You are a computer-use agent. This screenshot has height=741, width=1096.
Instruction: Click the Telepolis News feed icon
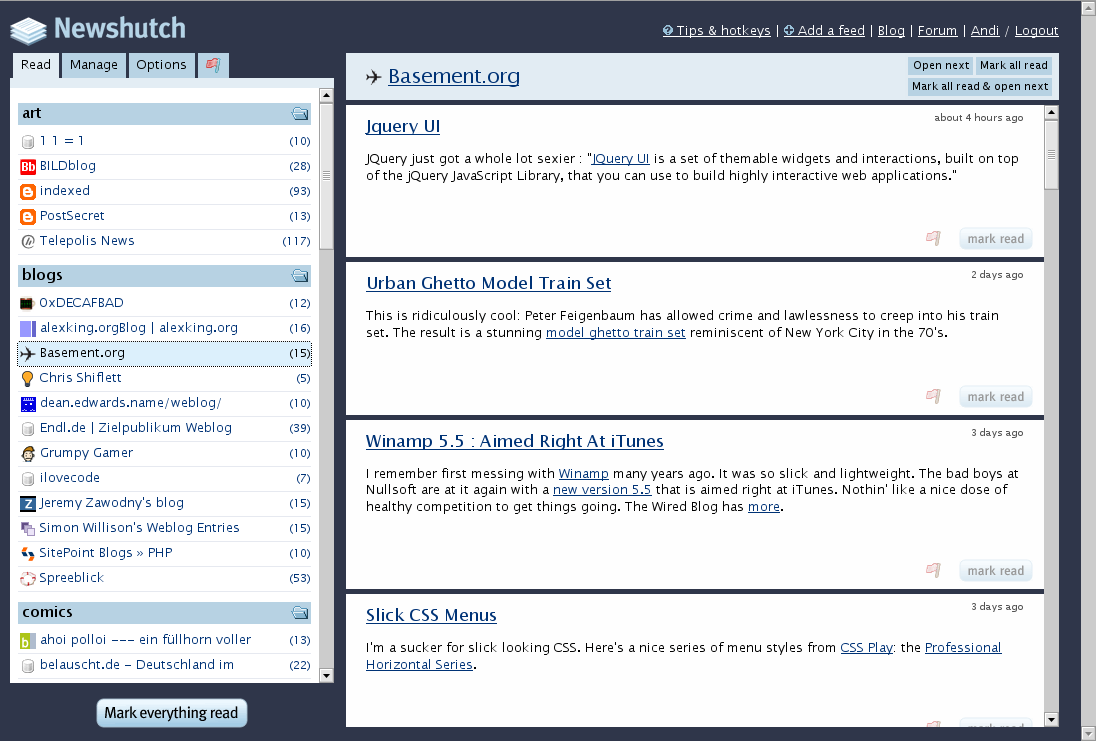coord(28,242)
